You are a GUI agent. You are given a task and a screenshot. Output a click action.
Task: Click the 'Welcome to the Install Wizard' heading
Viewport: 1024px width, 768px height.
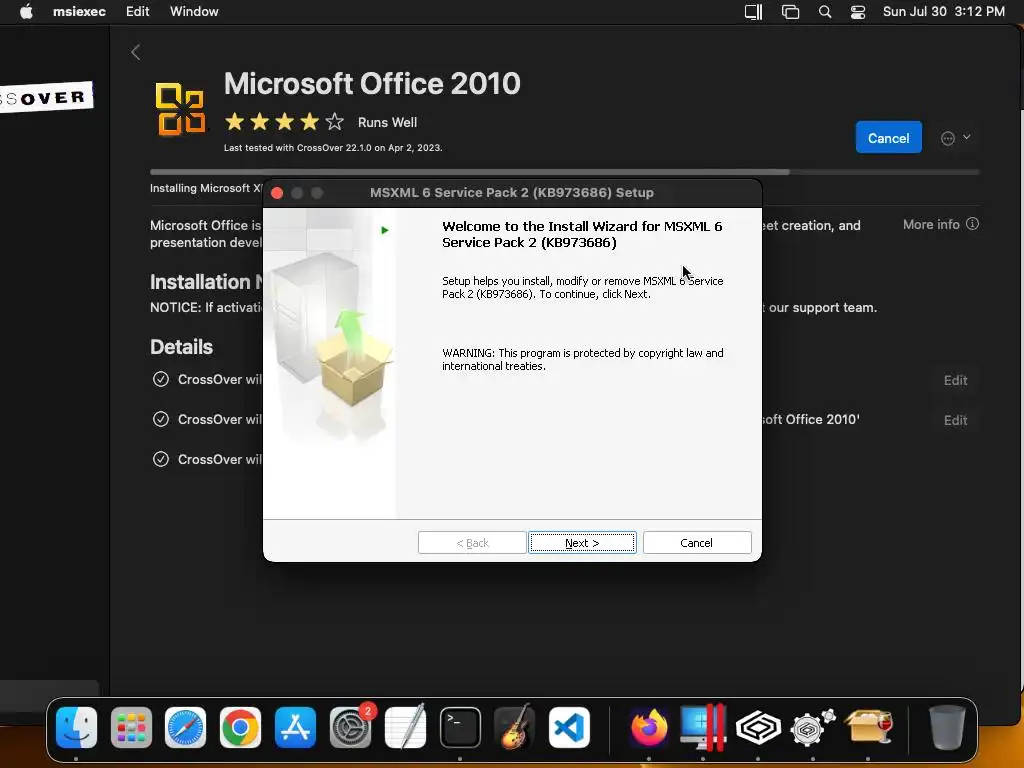coord(582,234)
